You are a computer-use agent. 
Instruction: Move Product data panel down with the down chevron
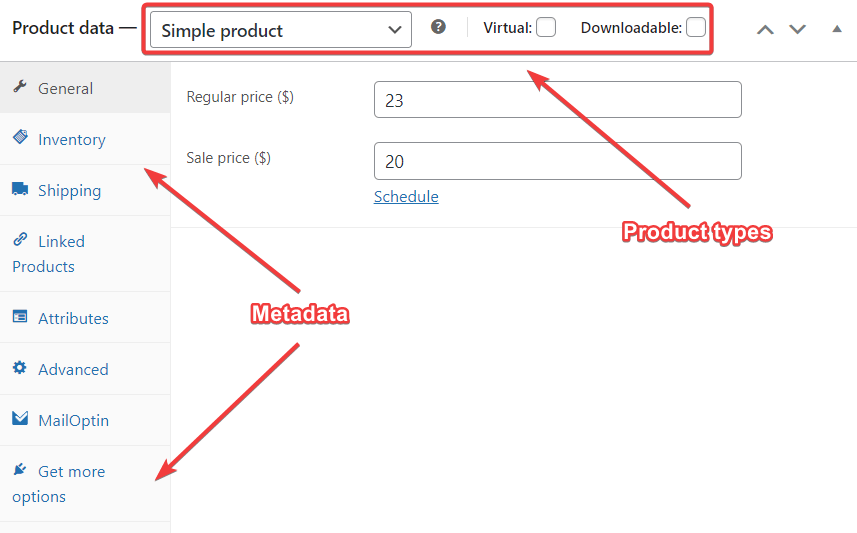(x=797, y=30)
